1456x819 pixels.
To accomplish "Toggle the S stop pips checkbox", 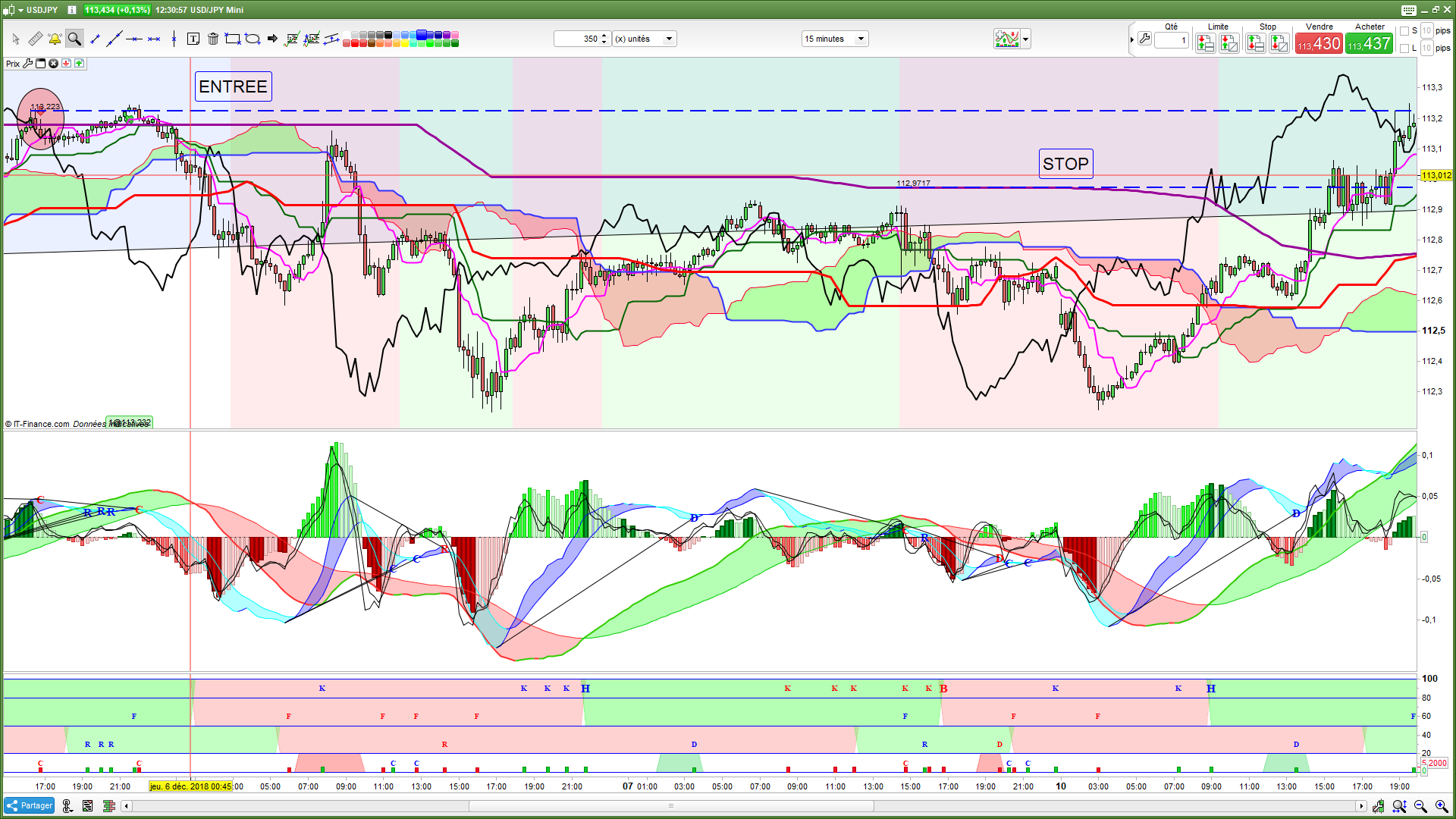I will 1404,31.
